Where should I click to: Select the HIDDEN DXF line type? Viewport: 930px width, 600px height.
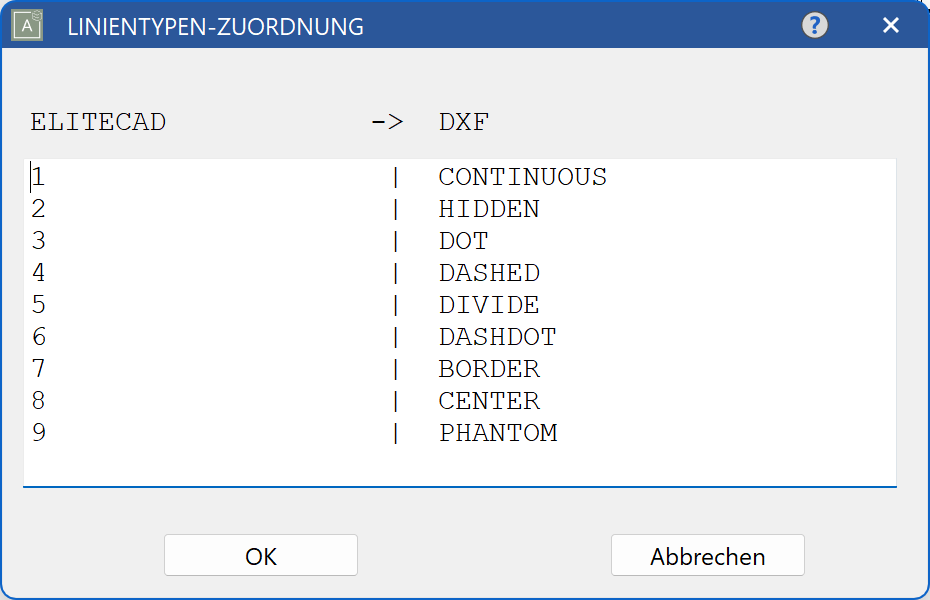(x=488, y=209)
